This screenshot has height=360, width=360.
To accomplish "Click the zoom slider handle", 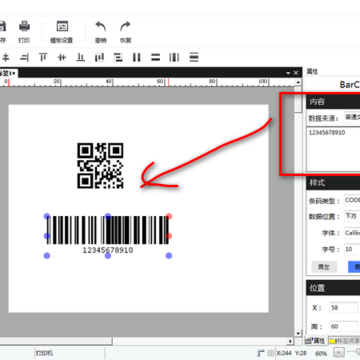I will click(357, 352).
